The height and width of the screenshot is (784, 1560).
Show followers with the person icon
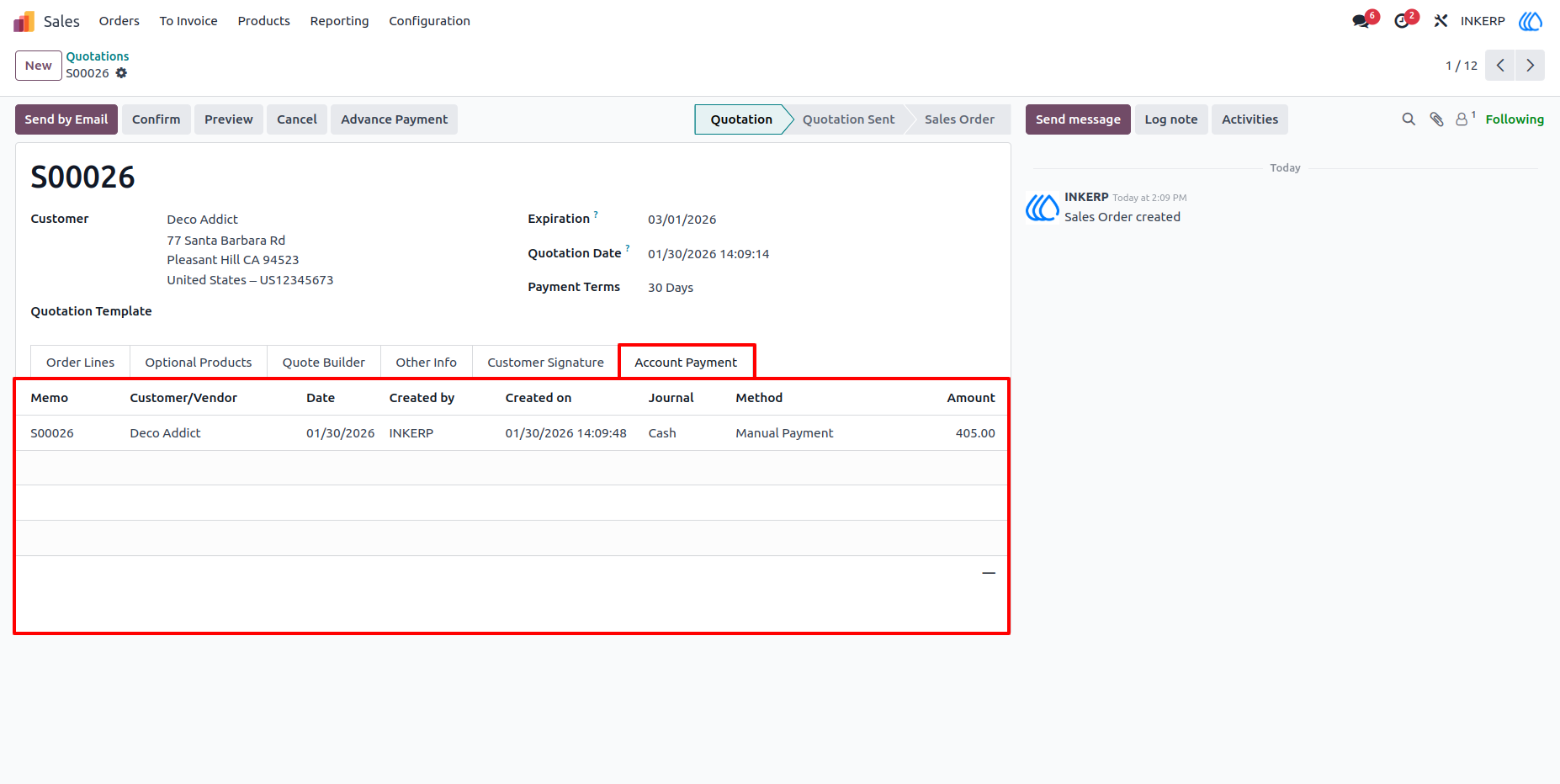click(1462, 119)
